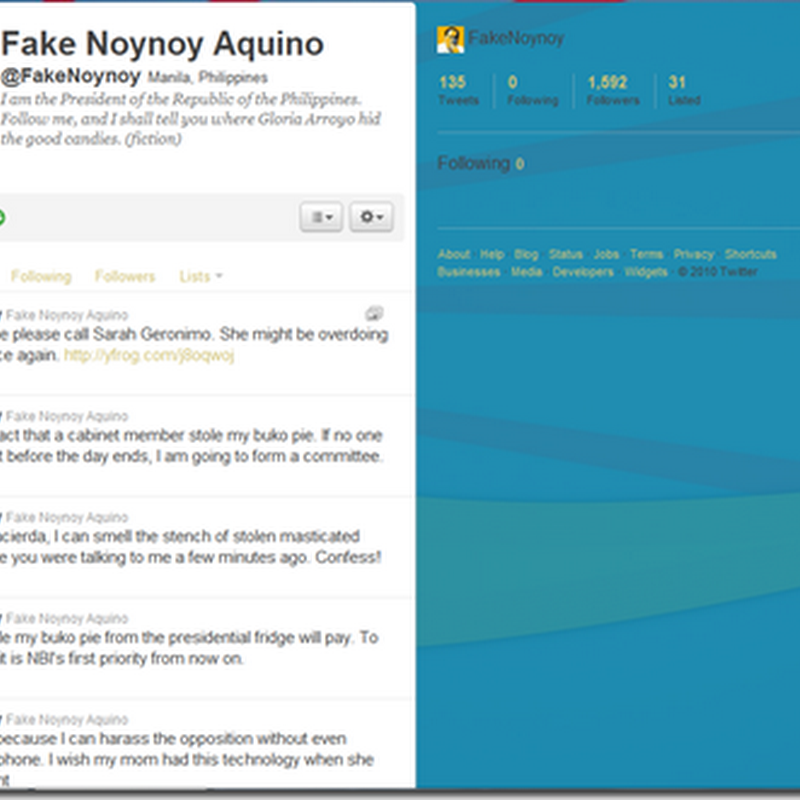Open the Following 0 sidebar heading
Screen dimensions: 800x800
481,163
